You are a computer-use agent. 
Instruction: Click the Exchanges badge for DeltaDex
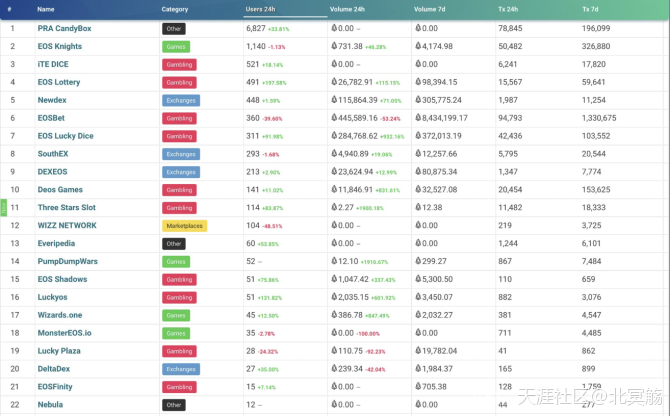click(181, 369)
